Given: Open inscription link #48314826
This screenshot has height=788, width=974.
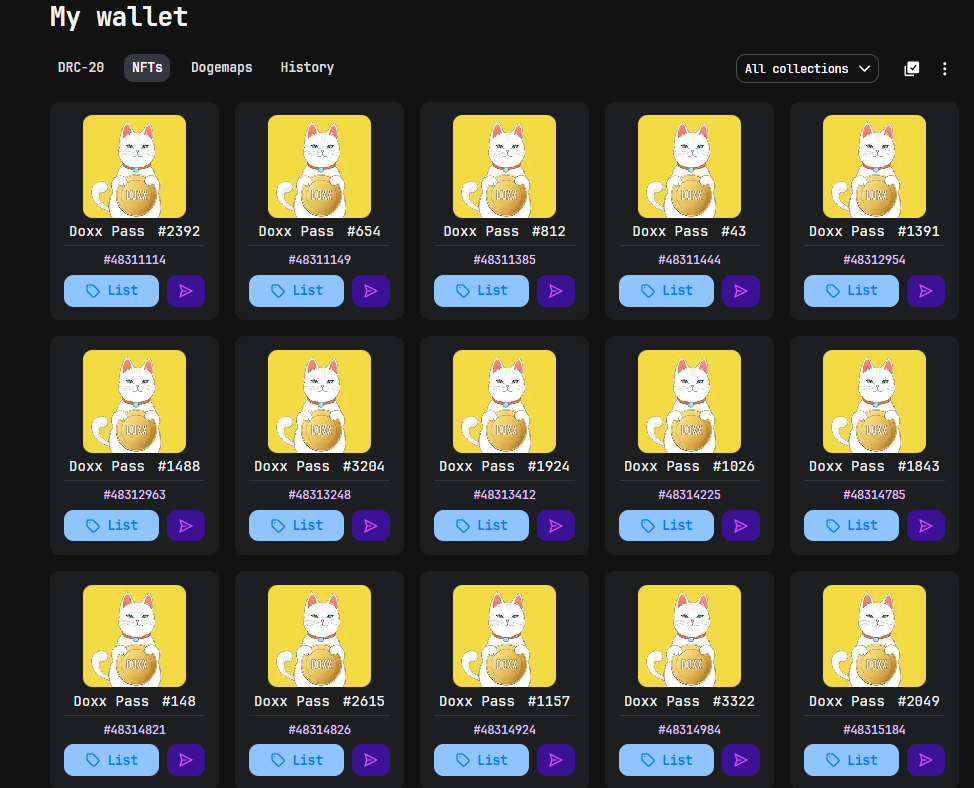Looking at the screenshot, I should coord(319,730).
